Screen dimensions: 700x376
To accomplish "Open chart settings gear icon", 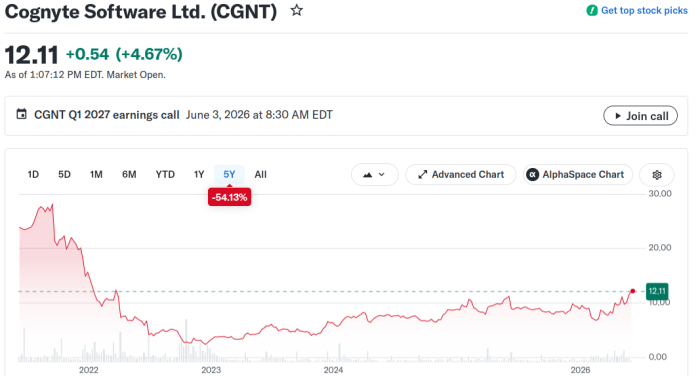I will coord(657,175).
